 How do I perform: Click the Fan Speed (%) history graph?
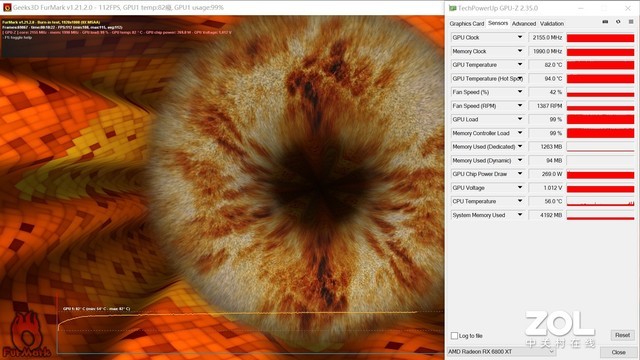tap(600, 92)
